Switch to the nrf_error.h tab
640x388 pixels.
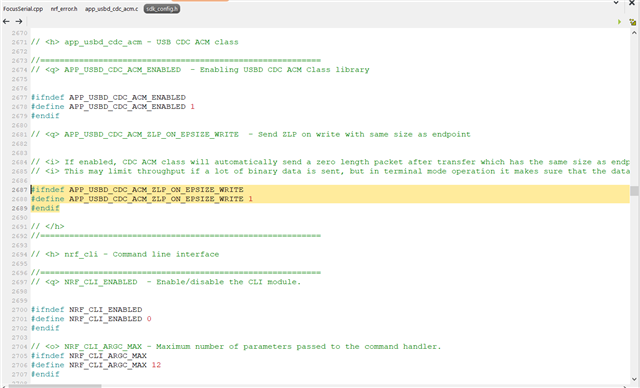64,9
